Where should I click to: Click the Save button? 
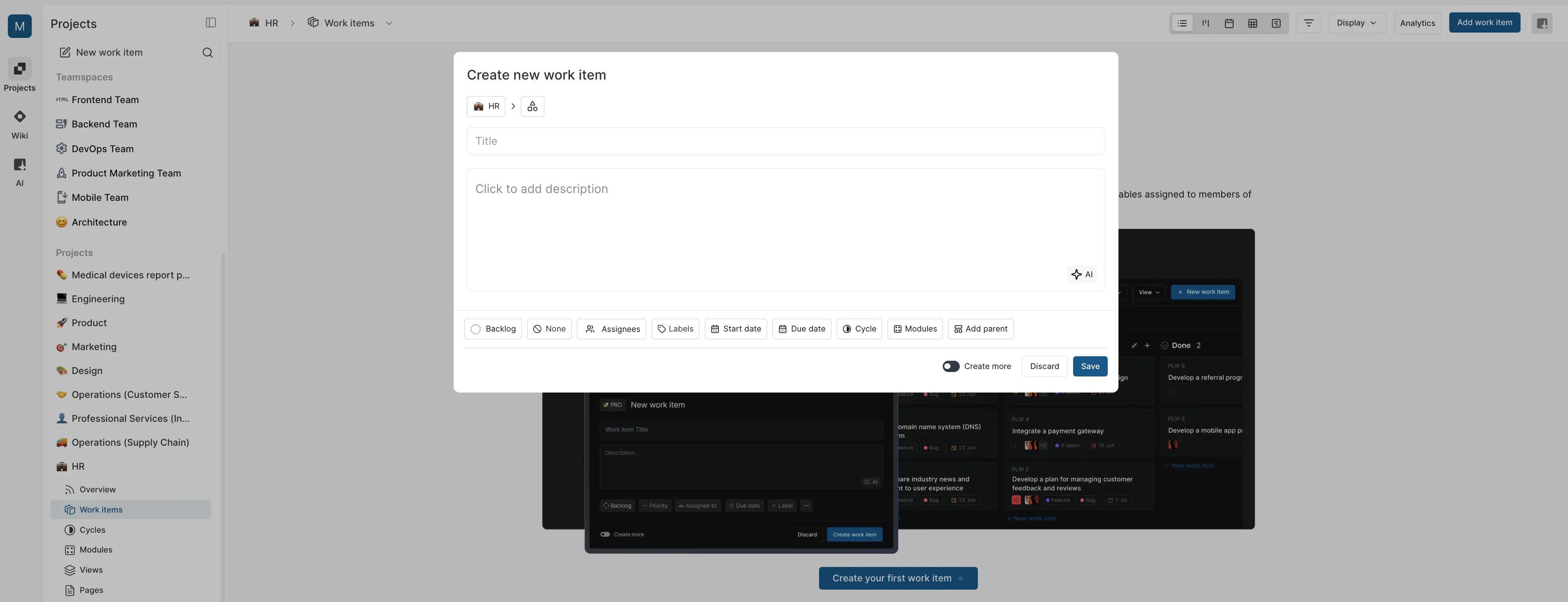[x=1090, y=367]
